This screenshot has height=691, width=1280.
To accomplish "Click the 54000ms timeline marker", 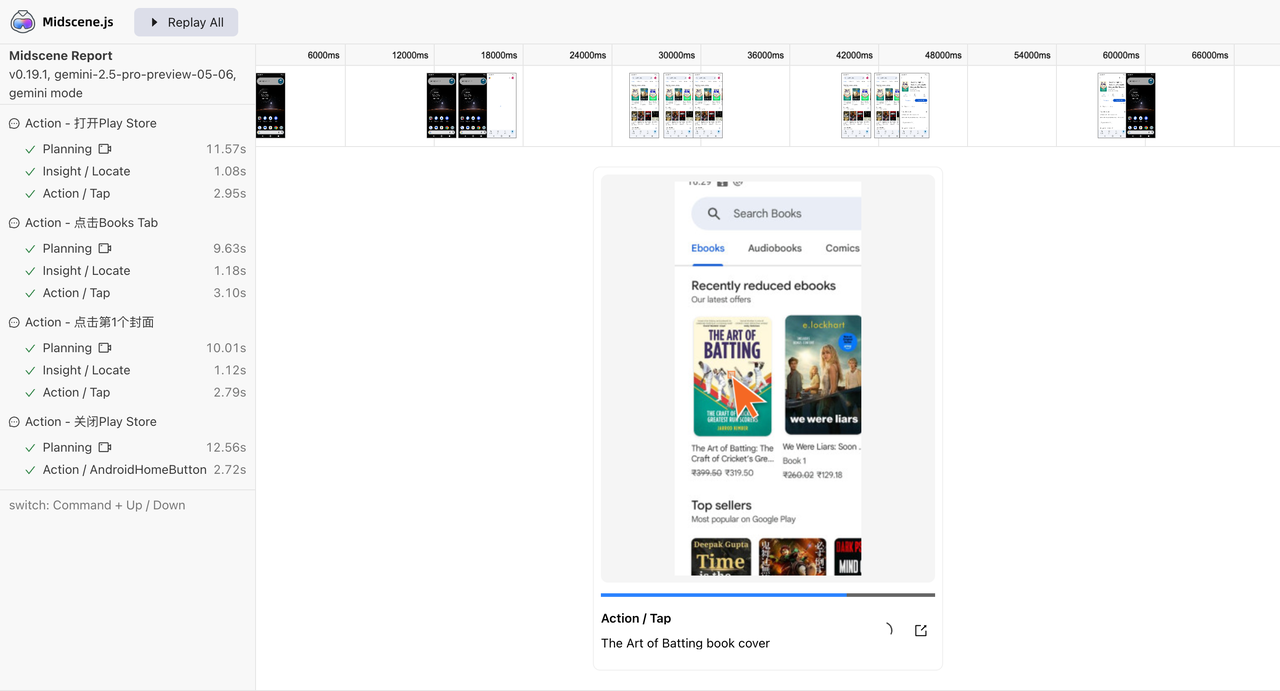I will (x=1033, y=56).
